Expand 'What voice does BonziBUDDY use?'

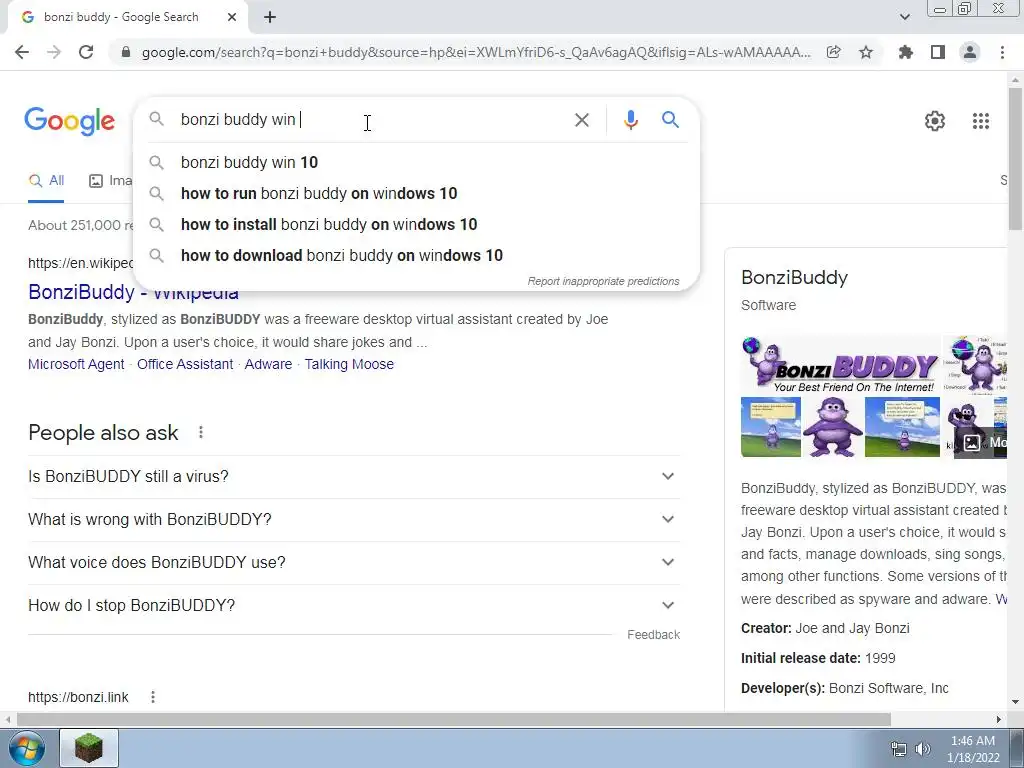(354, 563)
